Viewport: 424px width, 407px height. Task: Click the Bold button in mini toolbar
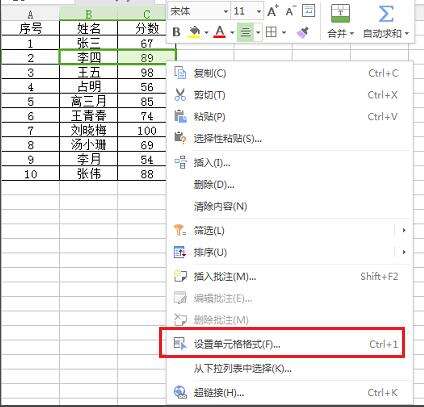(x=176, y=32)
